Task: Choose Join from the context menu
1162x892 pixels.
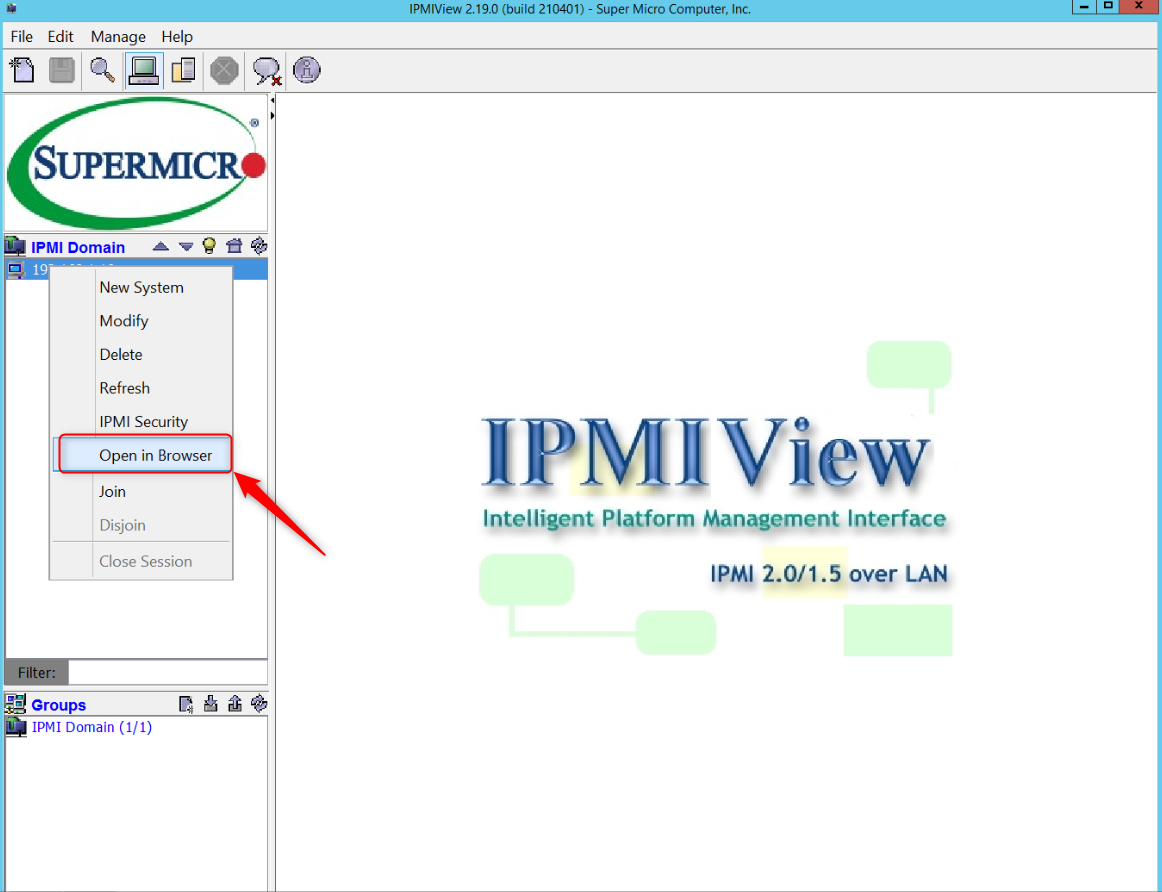Action: click(x=141, y=491)
